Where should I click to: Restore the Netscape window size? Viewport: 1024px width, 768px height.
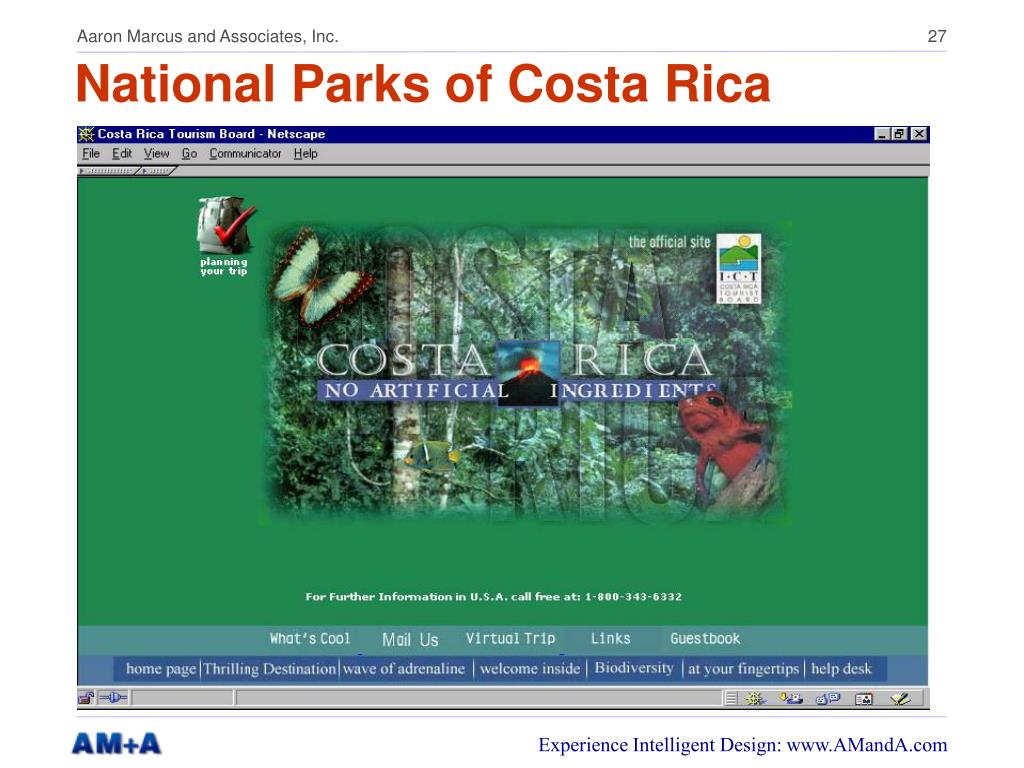[x=899, y=134]
